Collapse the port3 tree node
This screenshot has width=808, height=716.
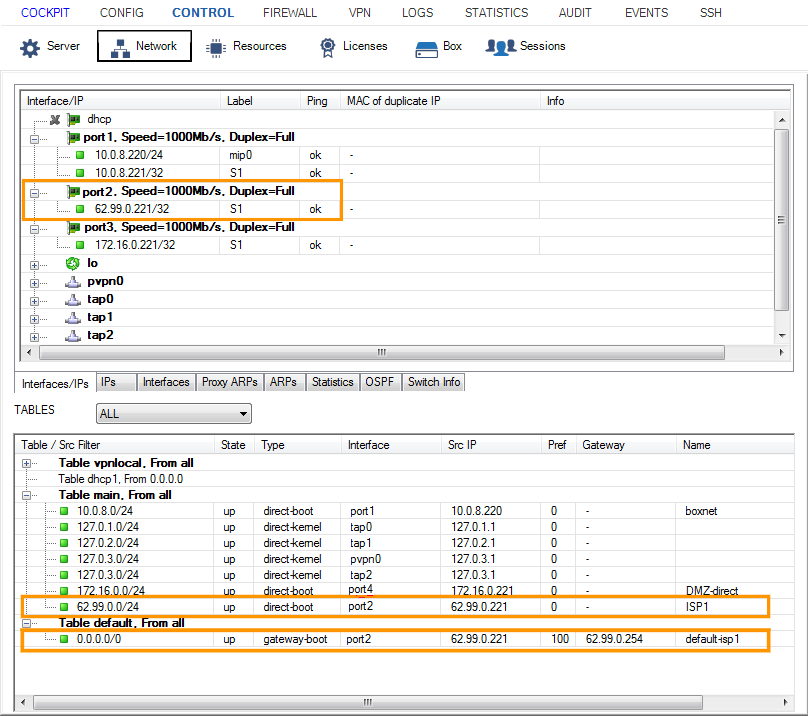[x=34, y=229]
